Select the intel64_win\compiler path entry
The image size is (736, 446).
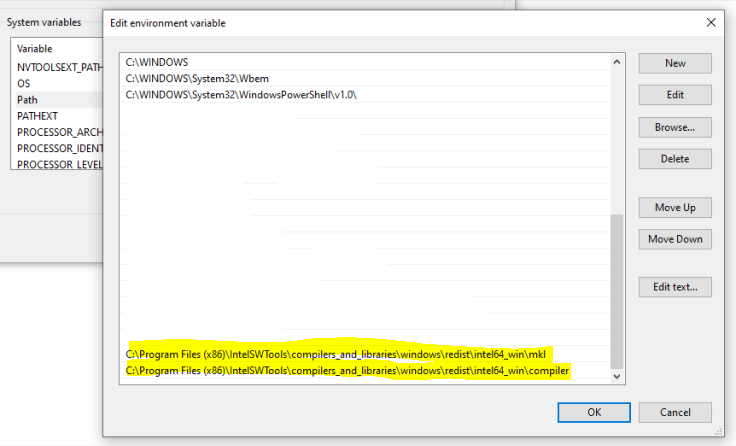[365, 371]
